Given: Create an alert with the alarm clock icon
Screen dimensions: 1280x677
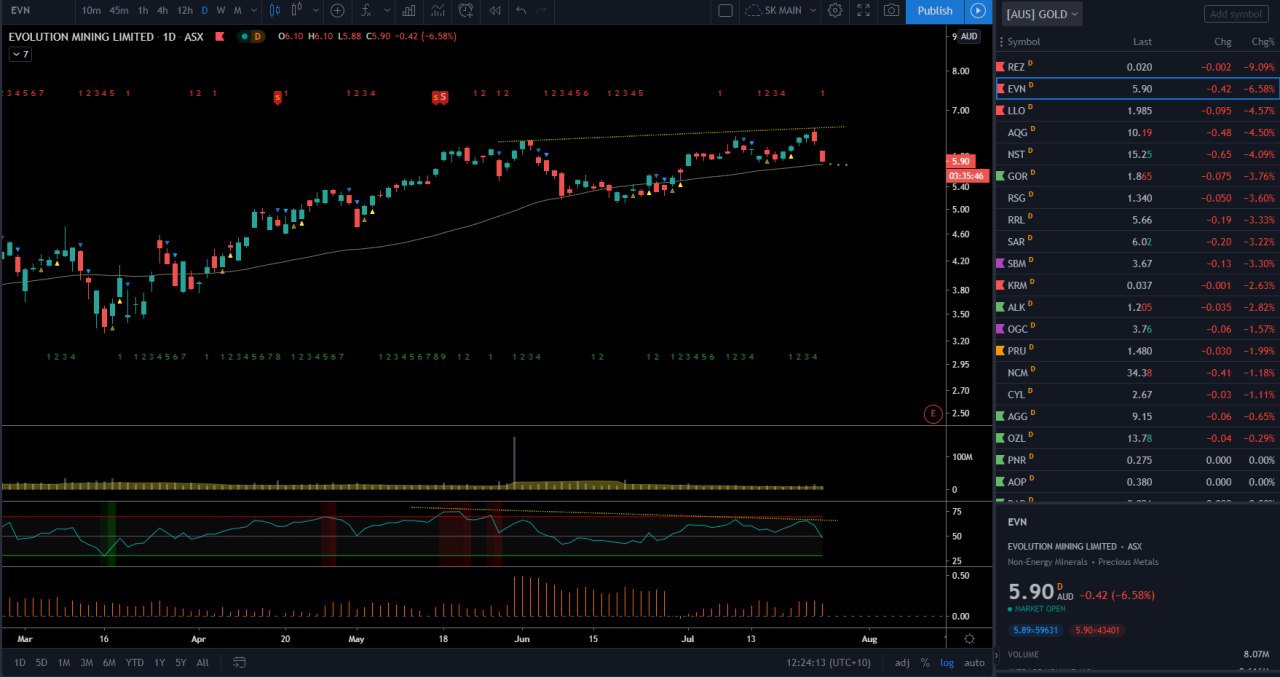Looking at the screenshot, I should 466,10.
